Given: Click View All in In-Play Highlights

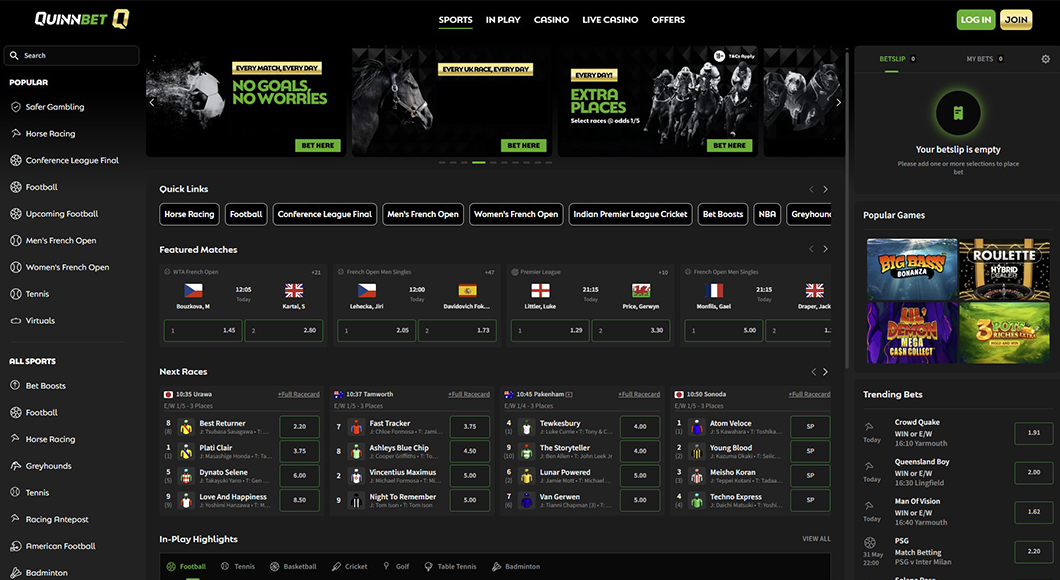Looking at the screenshot, I should [816, 539].
